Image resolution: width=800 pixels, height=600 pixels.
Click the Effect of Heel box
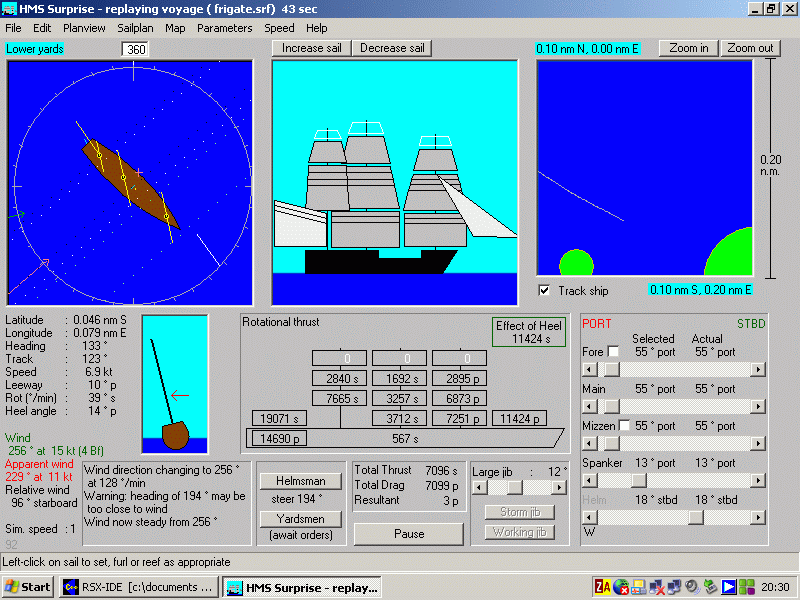[529, 332]
